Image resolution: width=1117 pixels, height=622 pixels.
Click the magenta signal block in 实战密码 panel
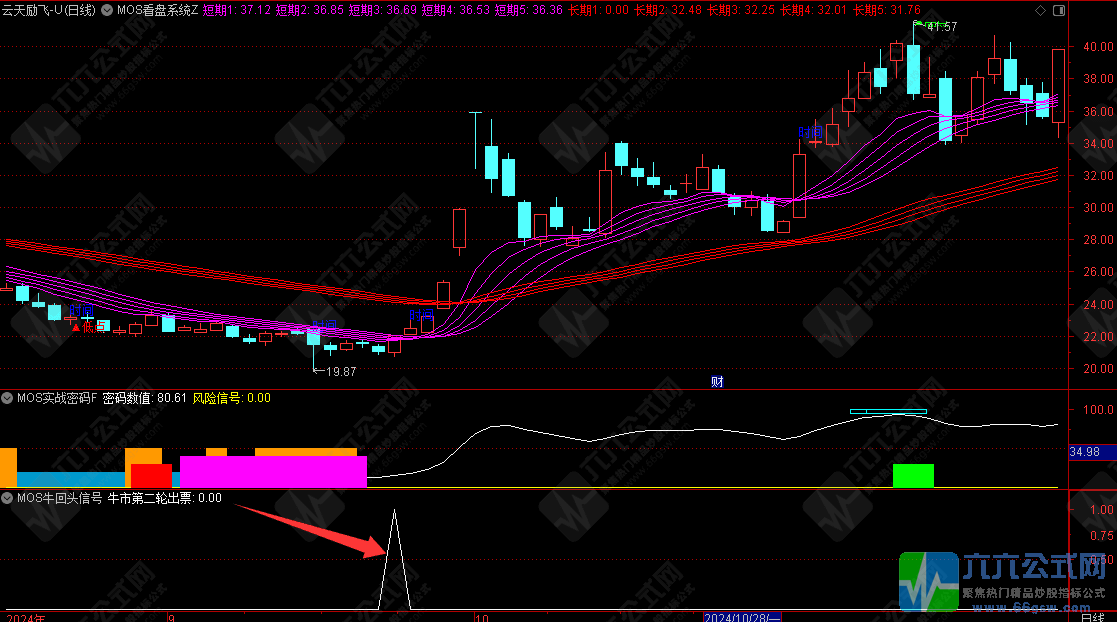point(273,471)
